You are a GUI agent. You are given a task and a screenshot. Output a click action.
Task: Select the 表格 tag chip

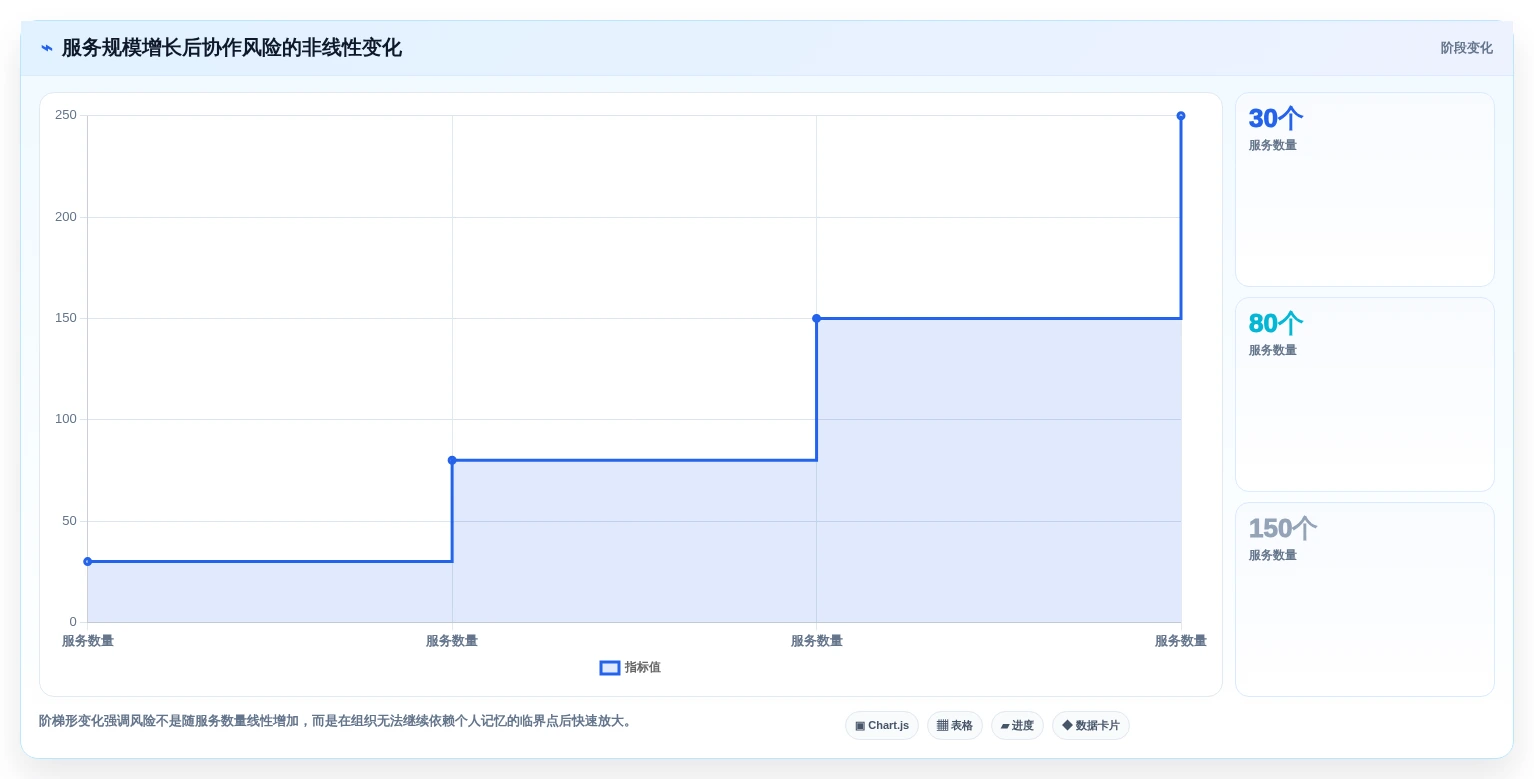coord(955,726)
